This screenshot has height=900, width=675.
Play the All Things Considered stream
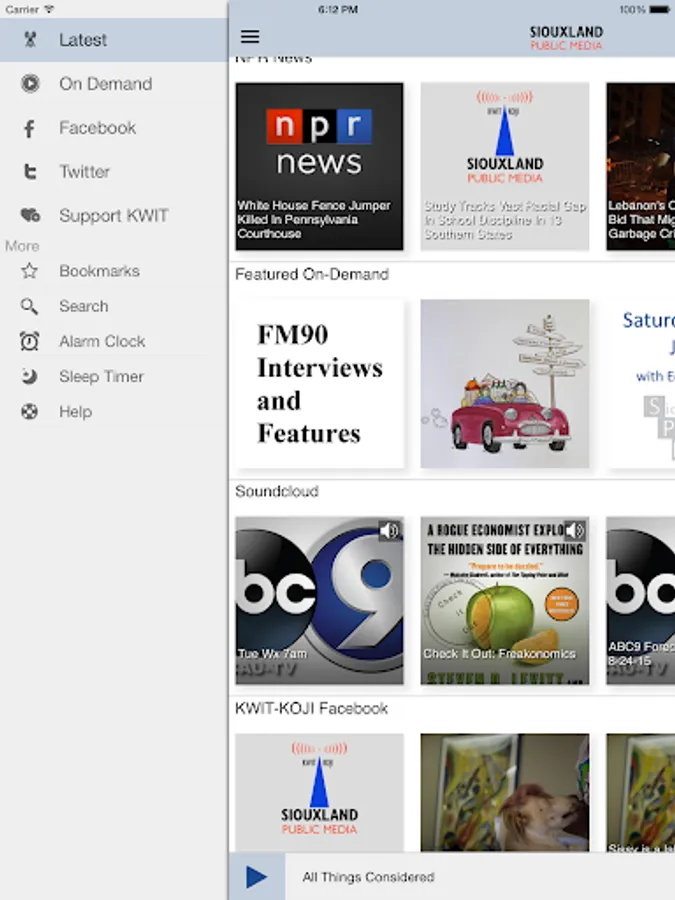coord(256,876)
